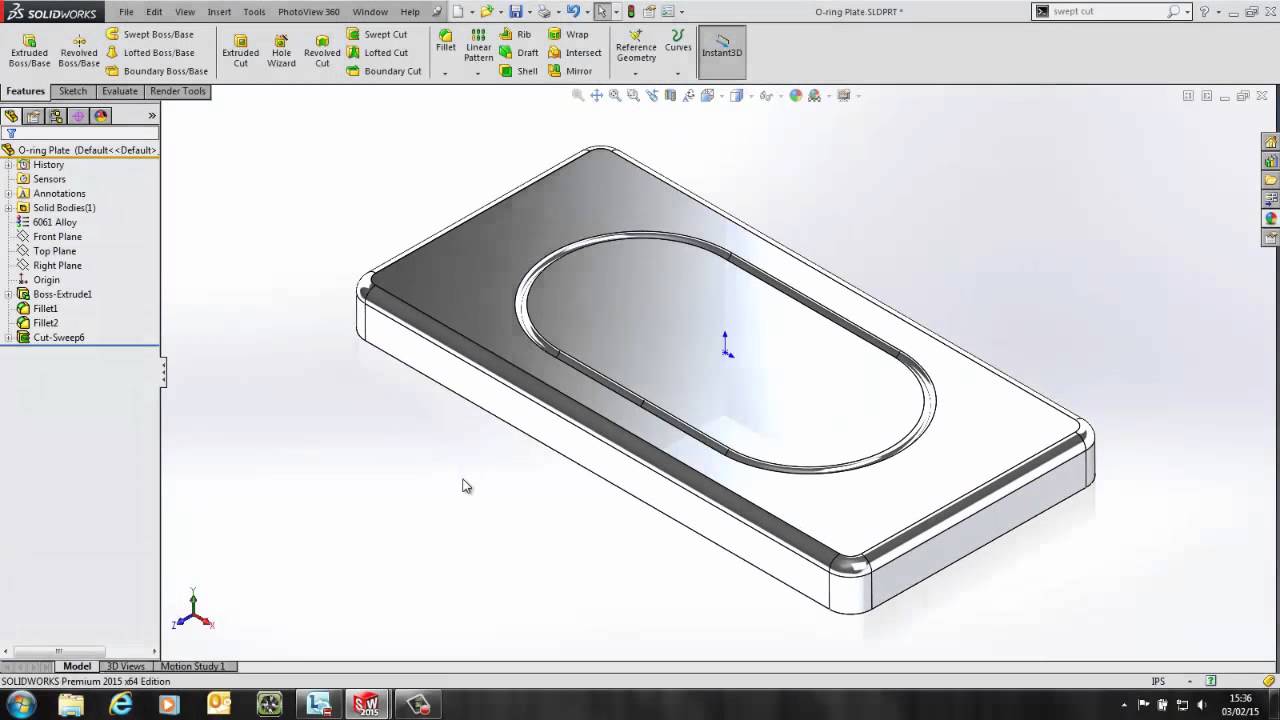Open the Curves dropdown arrow
This screenshot has width=1280, height=720.
(678, 72)
